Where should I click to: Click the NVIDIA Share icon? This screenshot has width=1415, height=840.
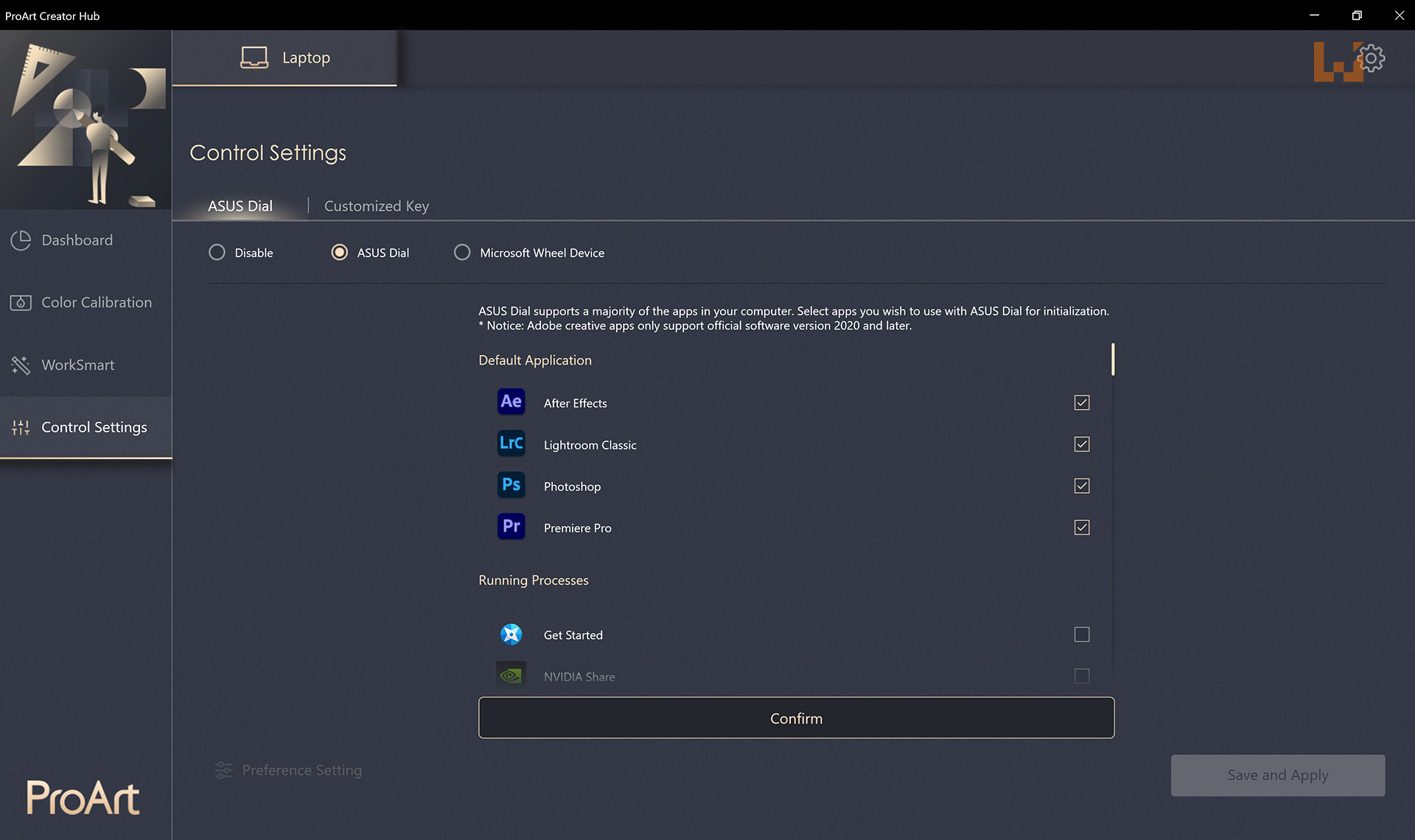pos(511,676)
